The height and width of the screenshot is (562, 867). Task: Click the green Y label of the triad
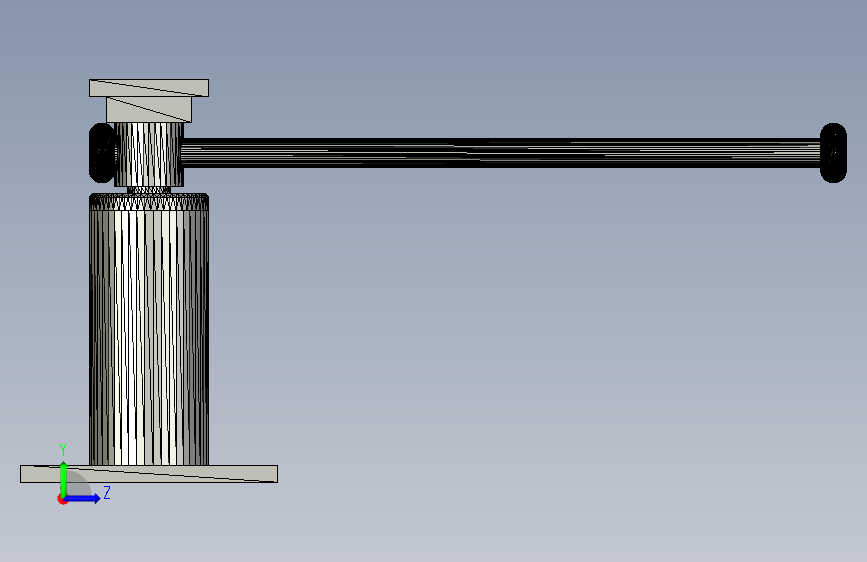point(63,450)
